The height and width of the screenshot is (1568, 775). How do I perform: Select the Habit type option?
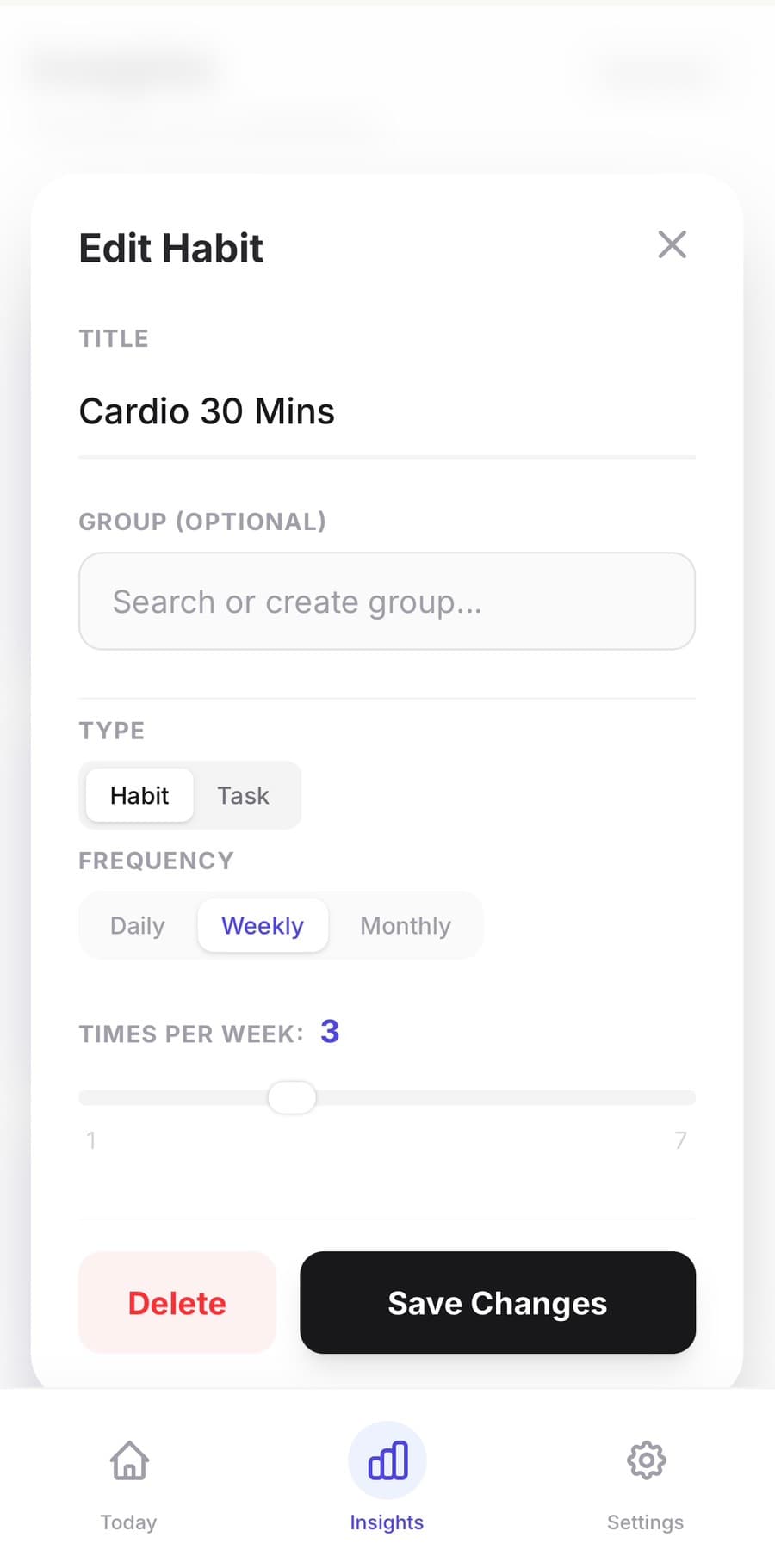[139, 795]
